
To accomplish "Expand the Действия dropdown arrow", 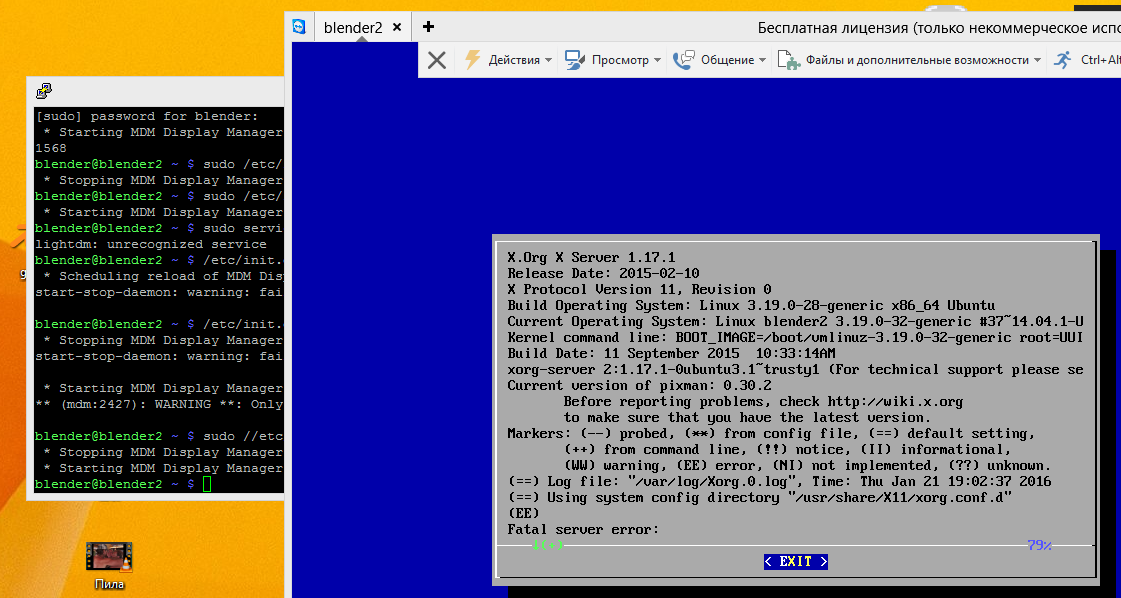I will [x=548, y=60].
